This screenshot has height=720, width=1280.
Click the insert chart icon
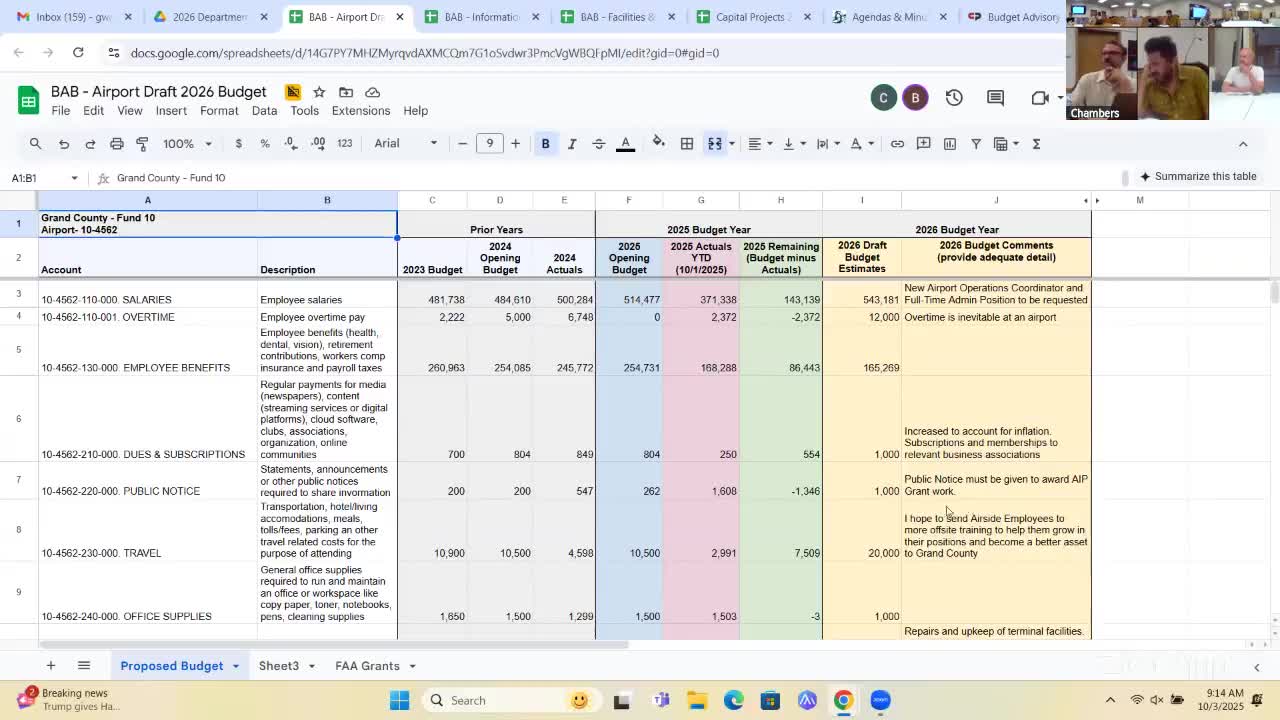click(949, 144)
